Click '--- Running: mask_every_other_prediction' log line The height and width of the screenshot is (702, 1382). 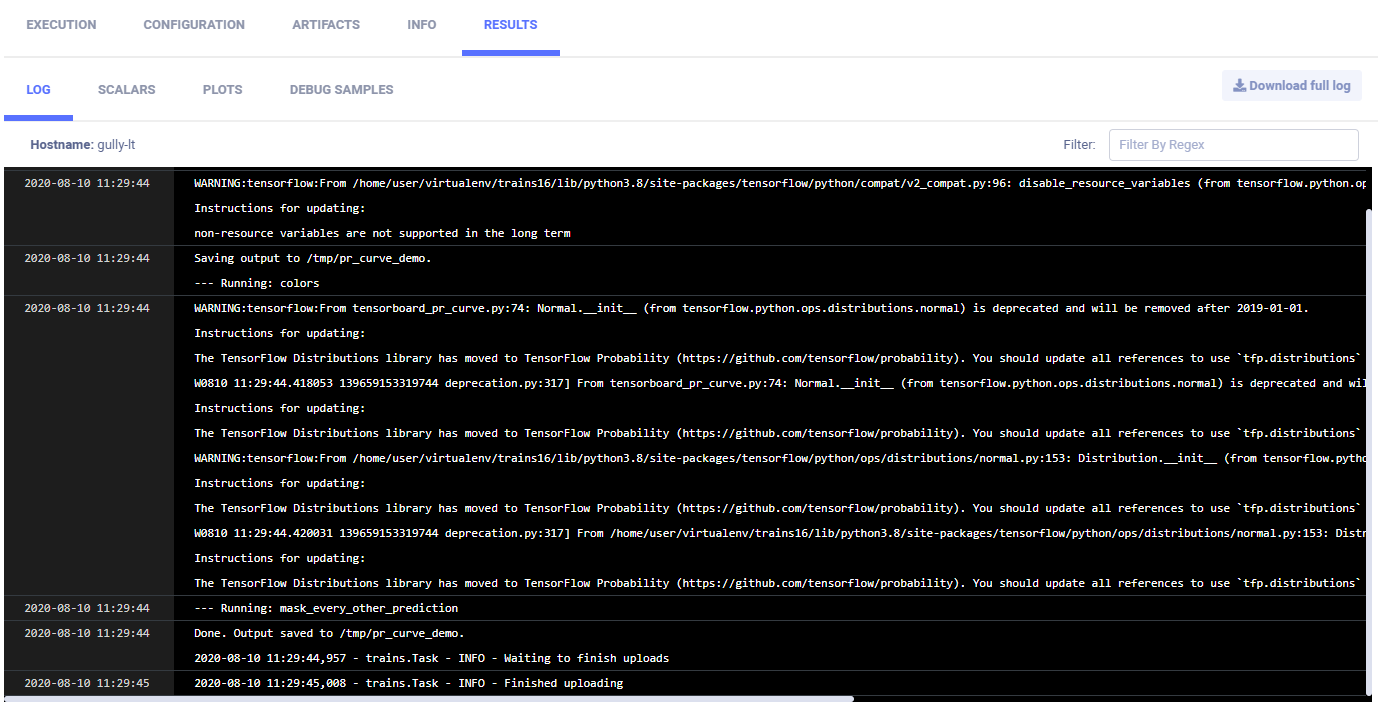click(x=326, y=608)
